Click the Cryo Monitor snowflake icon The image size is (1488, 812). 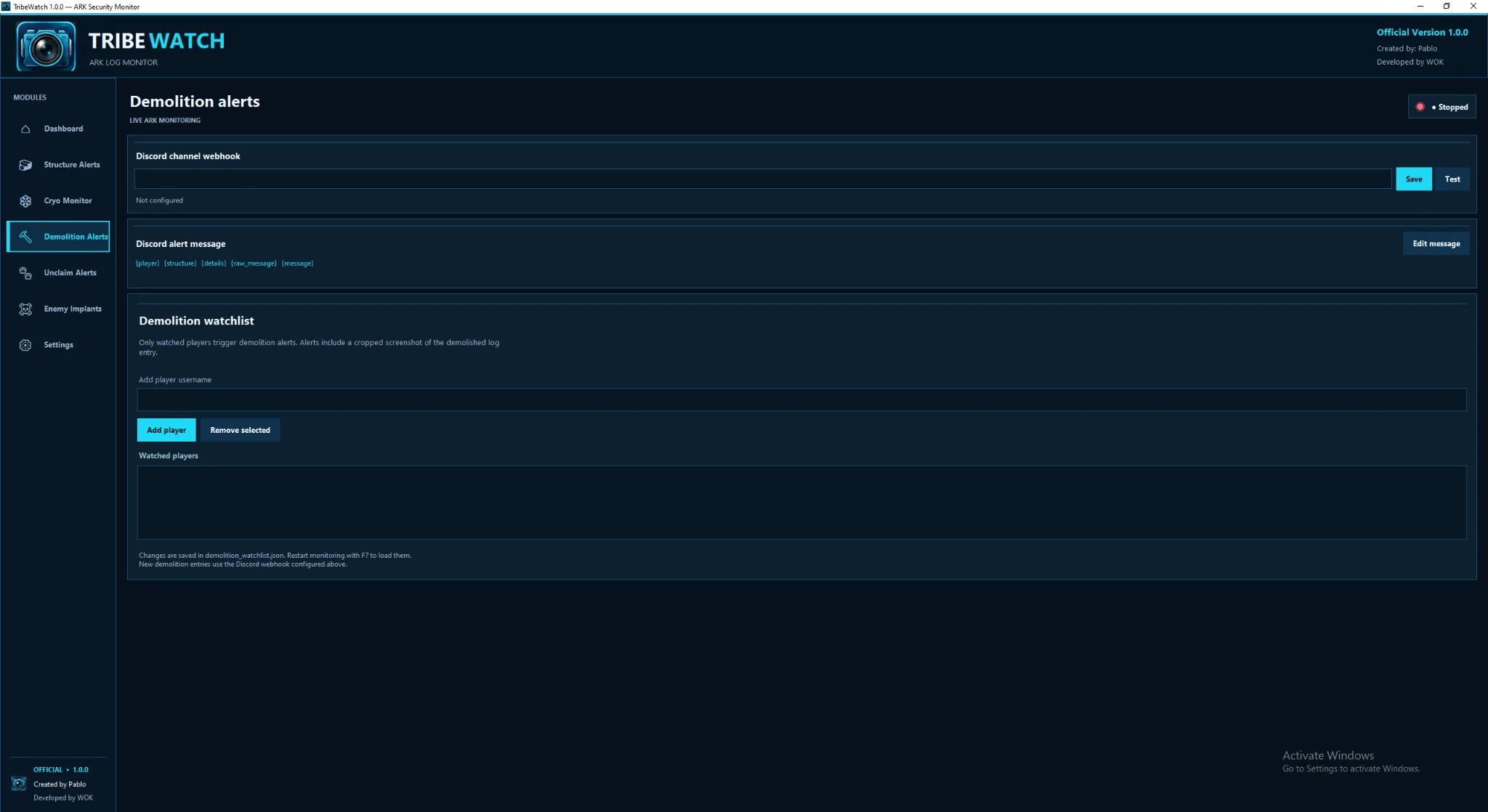pos(25,201)
